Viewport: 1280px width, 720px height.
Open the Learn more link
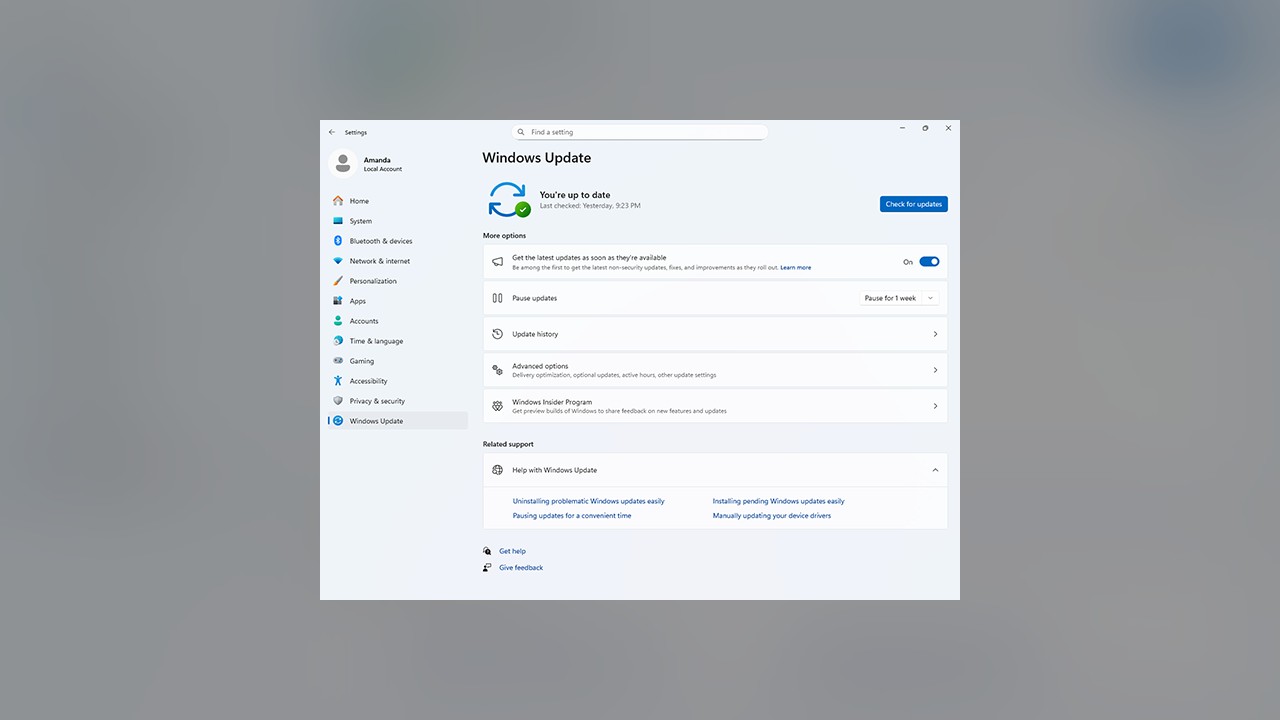click(x=796, y=268)
